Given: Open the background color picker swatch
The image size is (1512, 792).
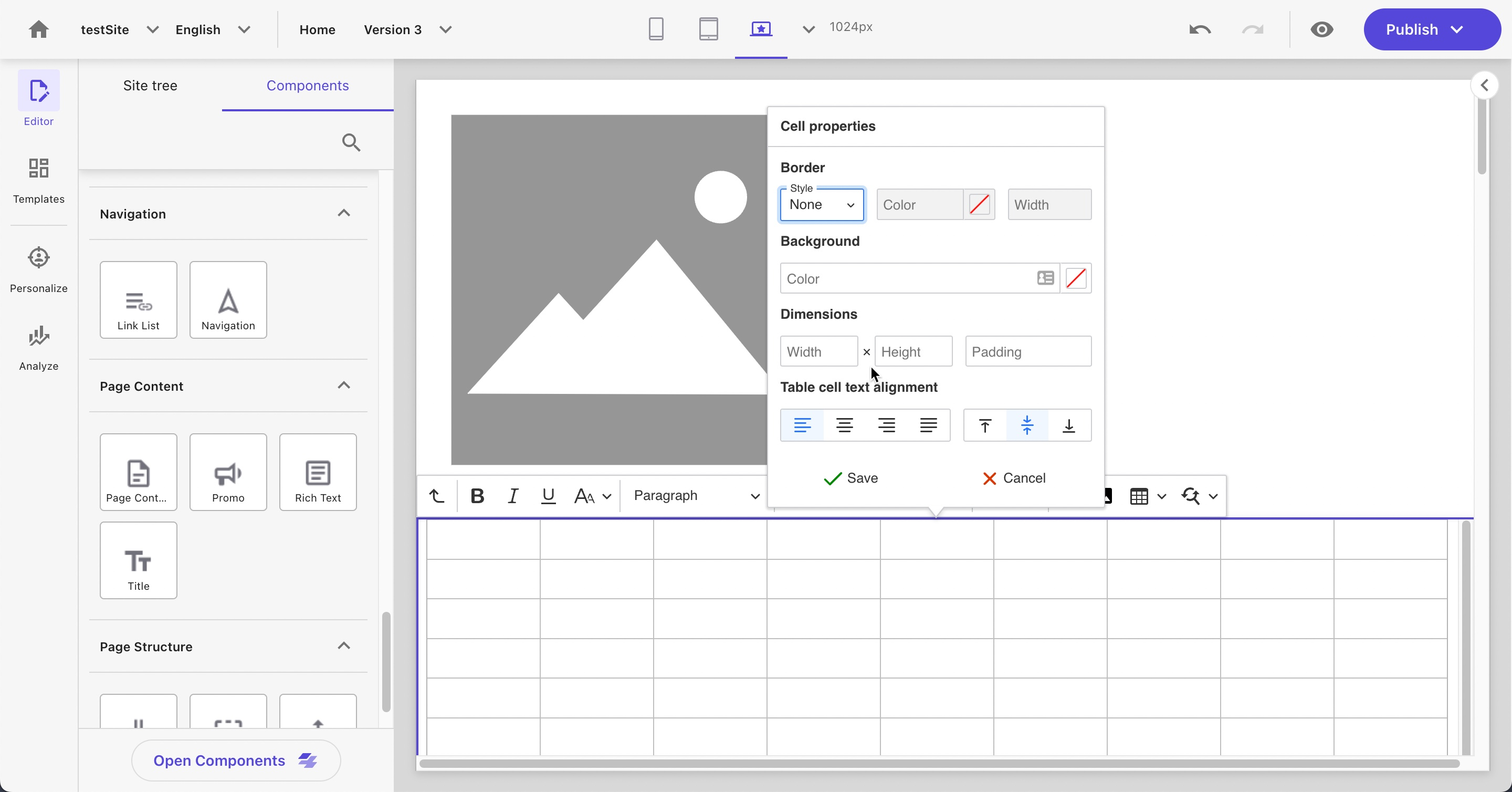Looking at the screenshot, I should pos(1075,278).
